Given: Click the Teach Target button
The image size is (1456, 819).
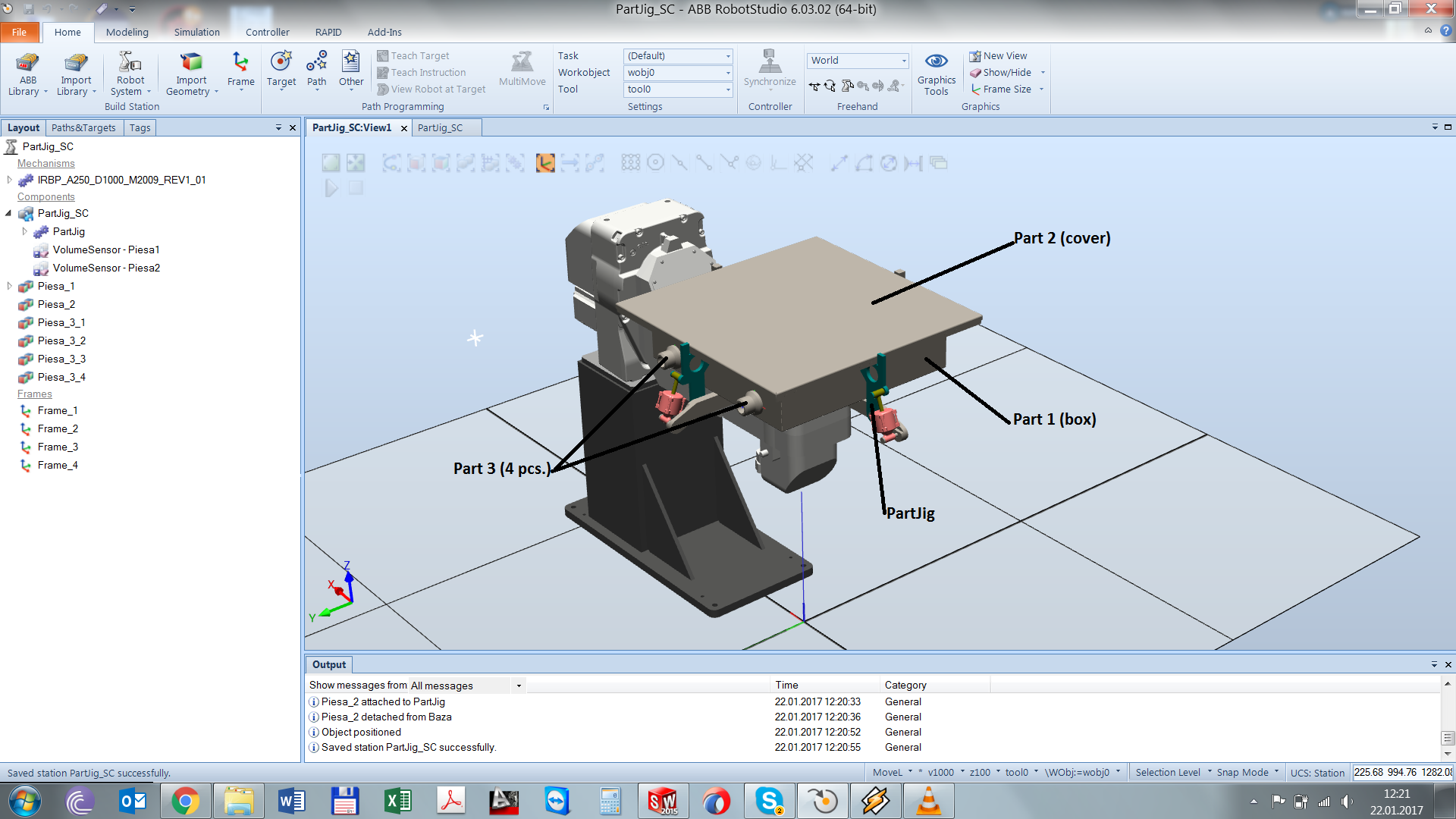Looking at the screenshot, I should (415, 55).
